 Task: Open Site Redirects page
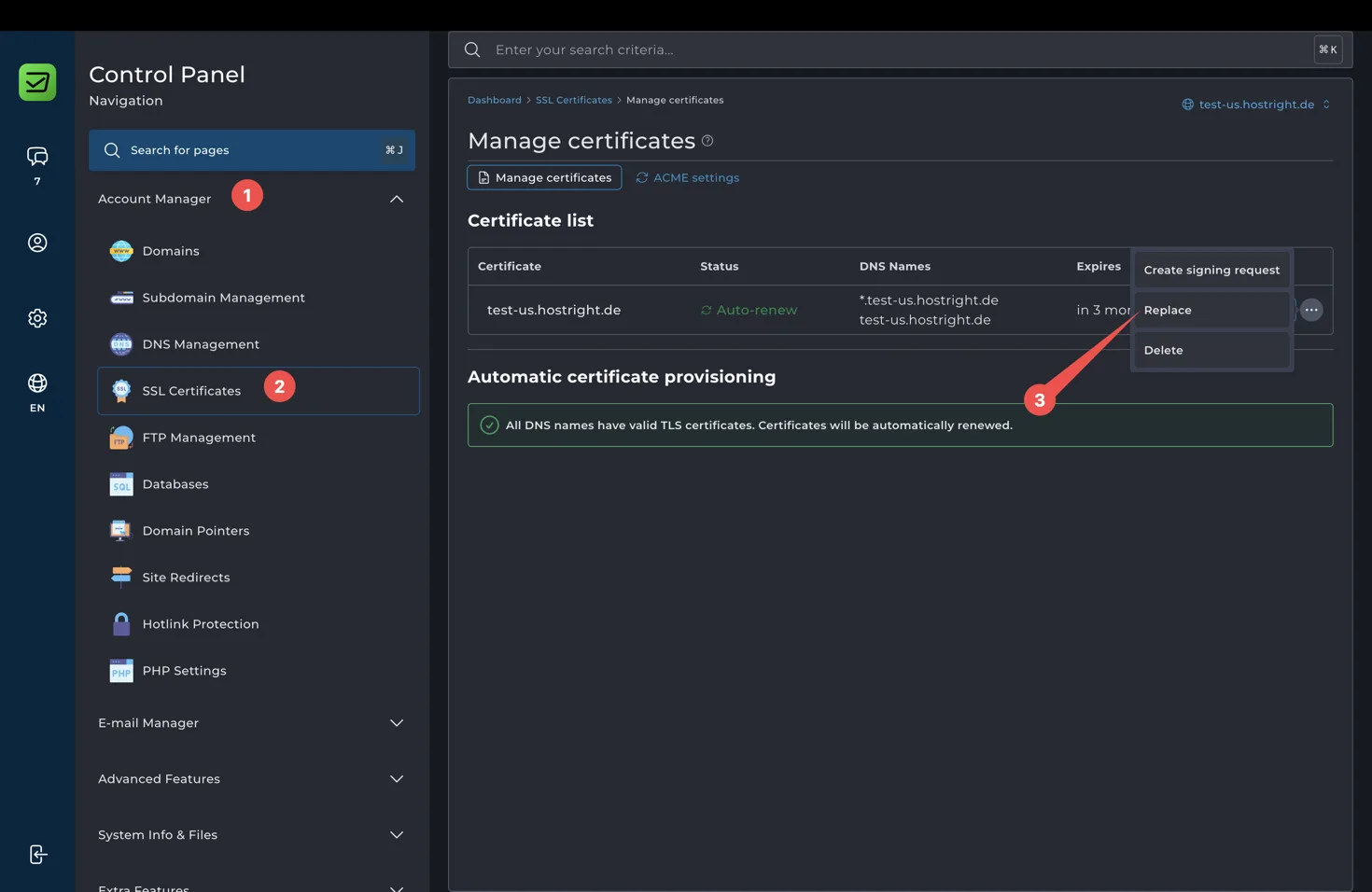pyautogui.click(x=259, y=578)
